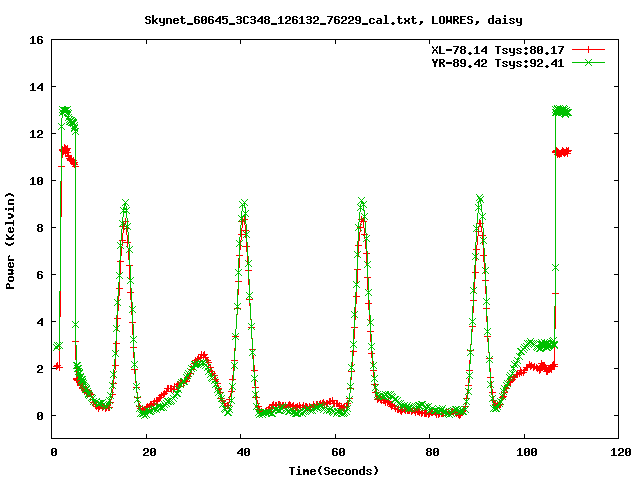Click y-axis tick label '16'
This screenshot has height=480, width=640.
tap(36, 40)
